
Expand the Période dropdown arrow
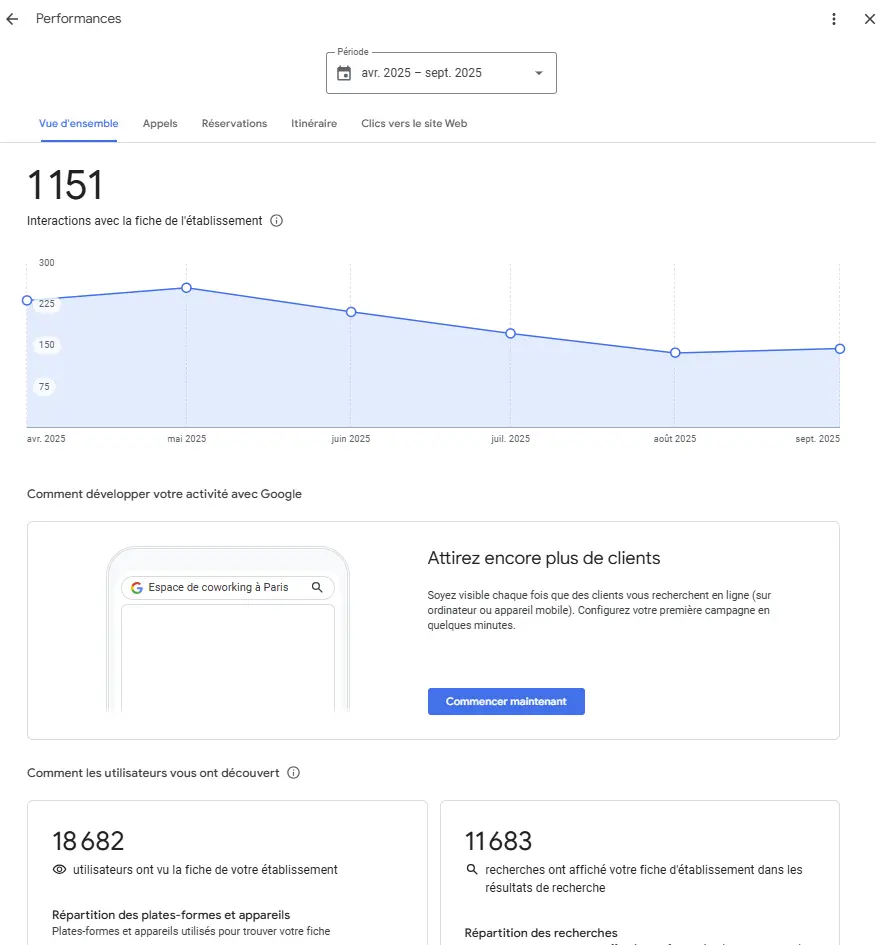point(539,73)
